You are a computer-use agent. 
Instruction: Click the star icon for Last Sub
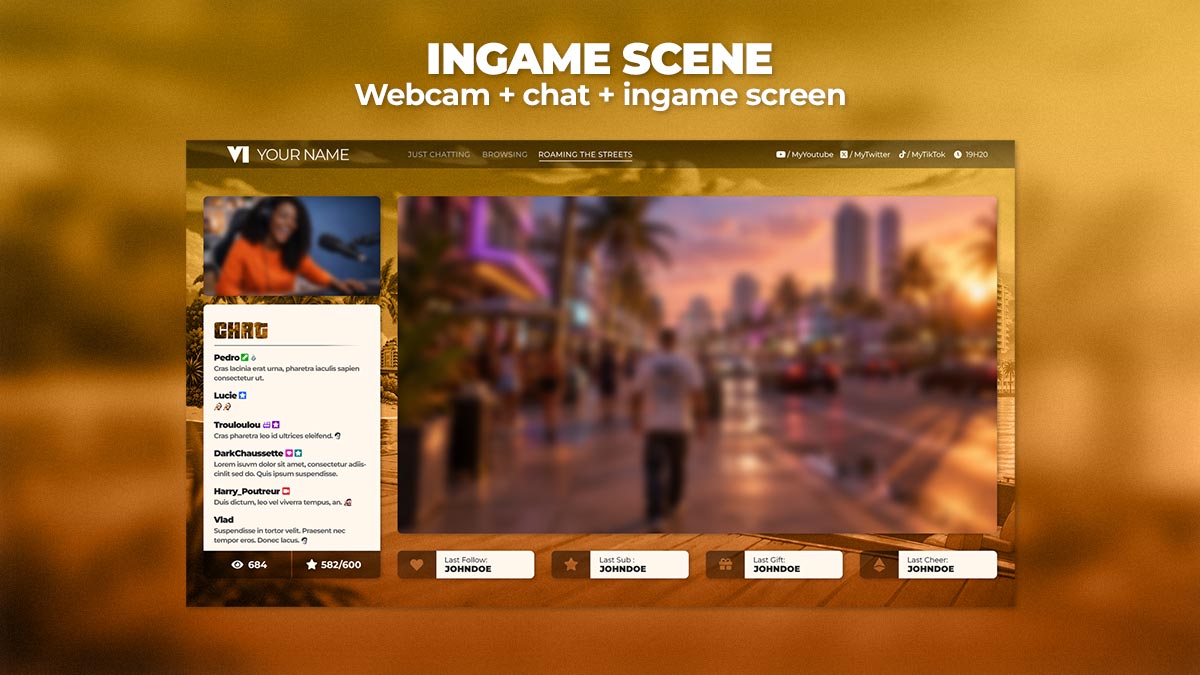[x=571, y=564]
